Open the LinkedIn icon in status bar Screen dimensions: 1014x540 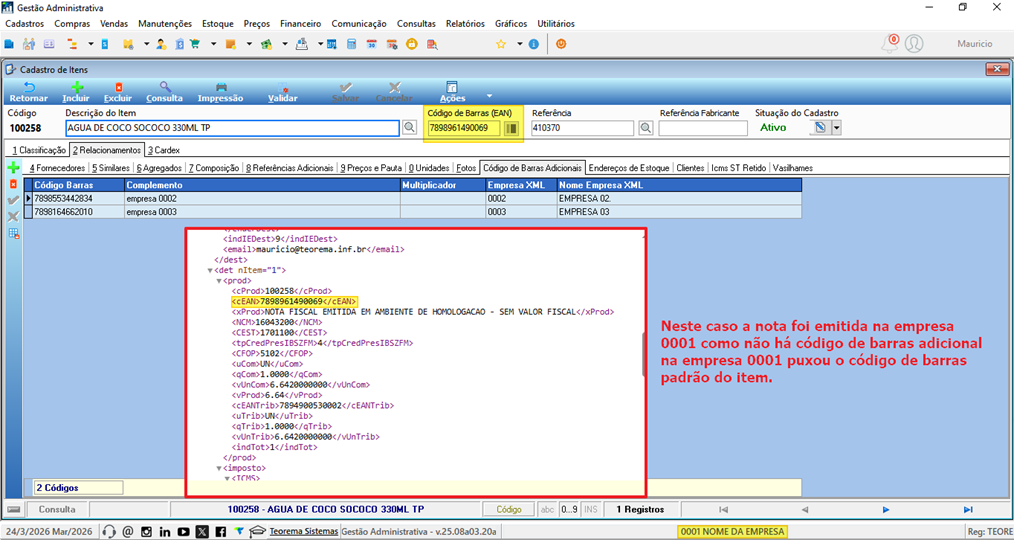click(165, 532)
